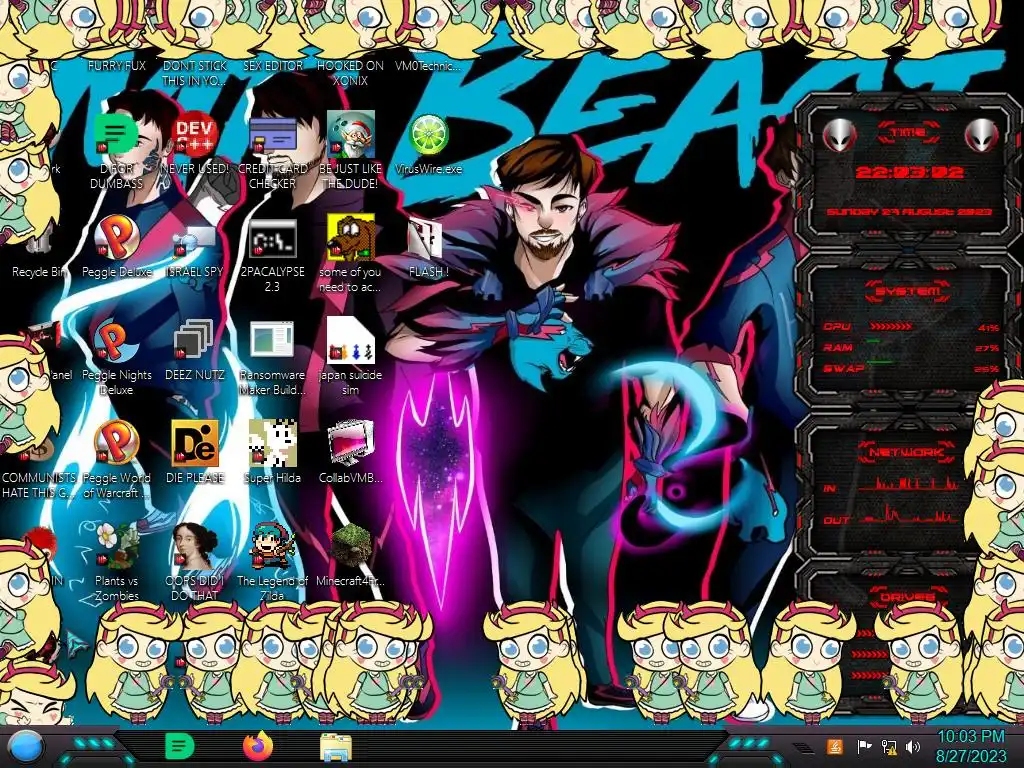Launch the Plants vs Zombies shortcut

(x=116, y=546)
